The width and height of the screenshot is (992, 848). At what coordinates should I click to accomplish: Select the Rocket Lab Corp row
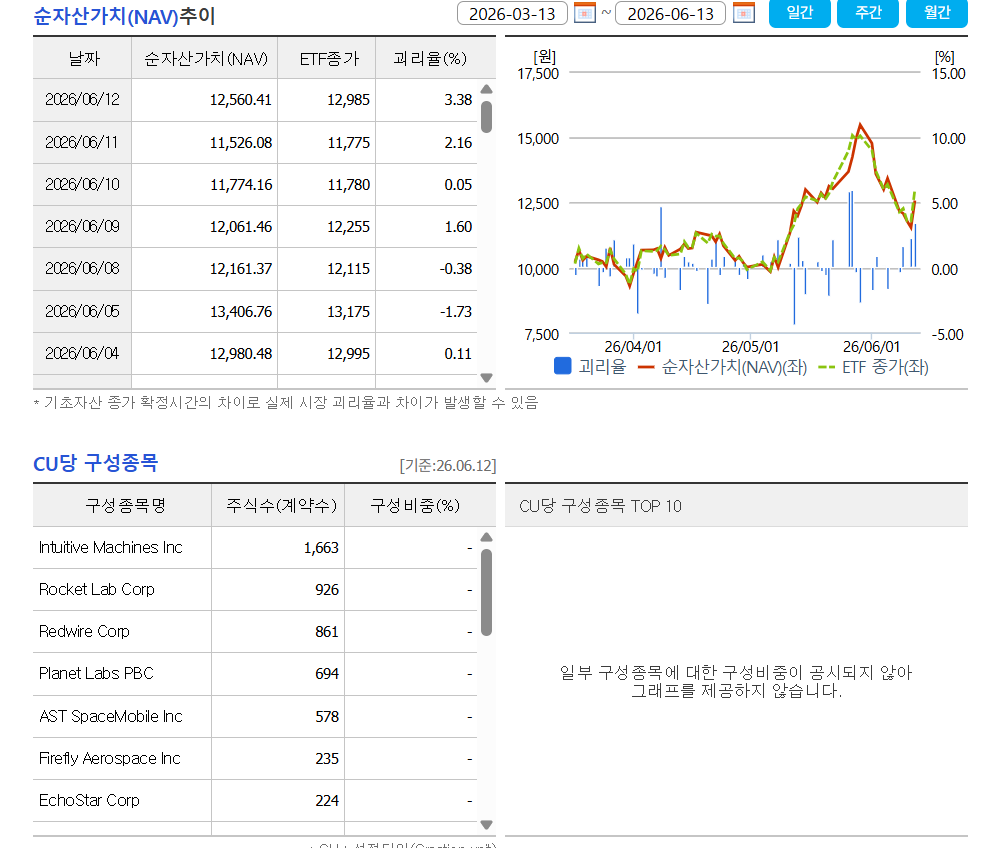255,589
